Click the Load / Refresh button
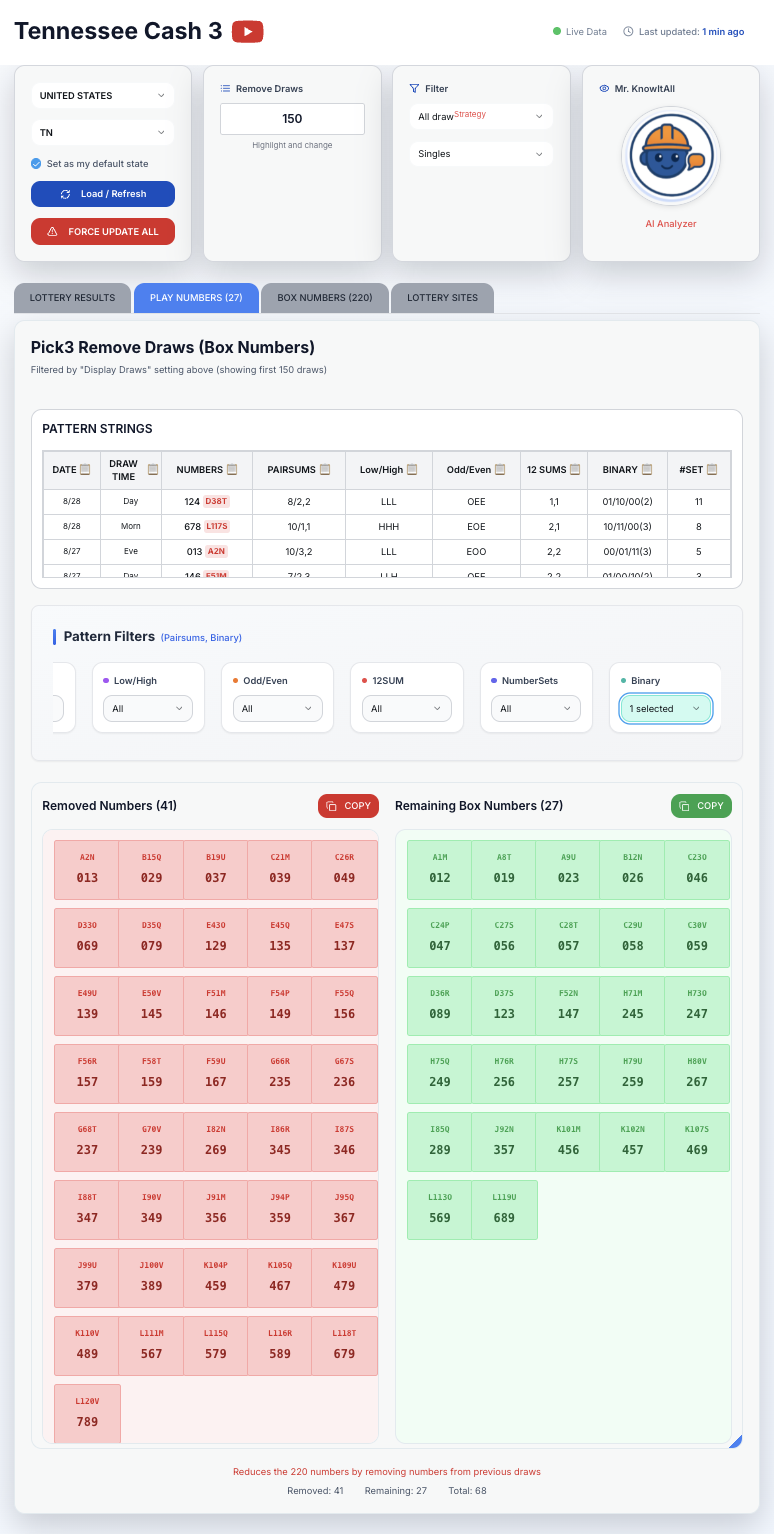 point(103,194)
